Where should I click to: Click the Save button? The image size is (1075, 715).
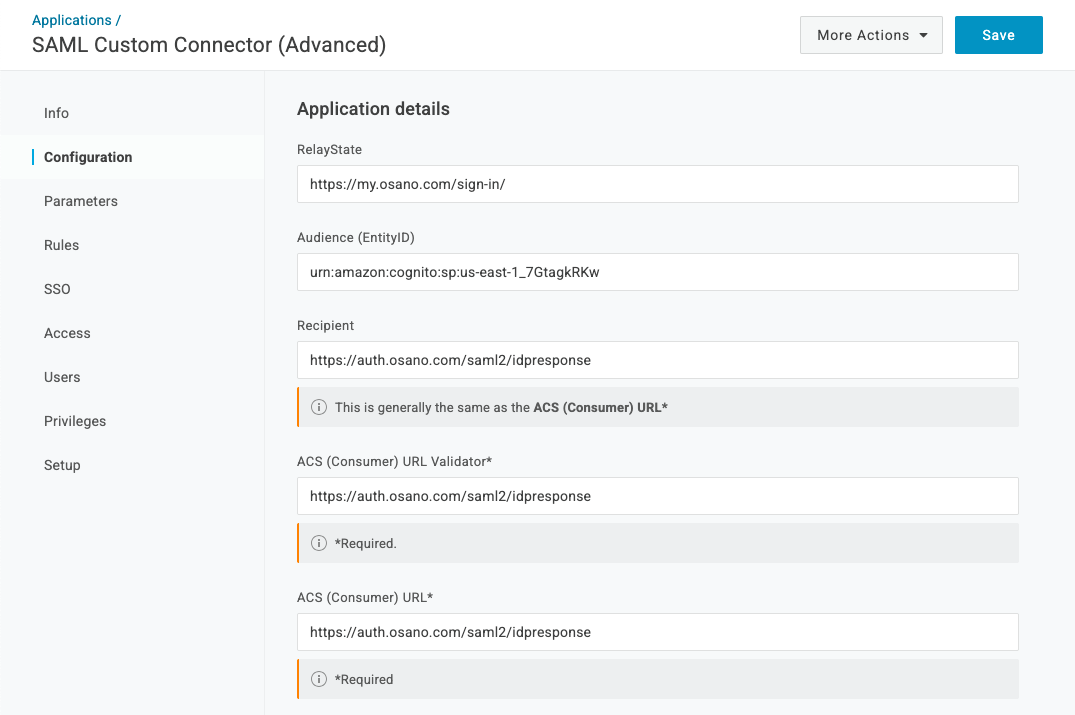click(x=998, y=35)
